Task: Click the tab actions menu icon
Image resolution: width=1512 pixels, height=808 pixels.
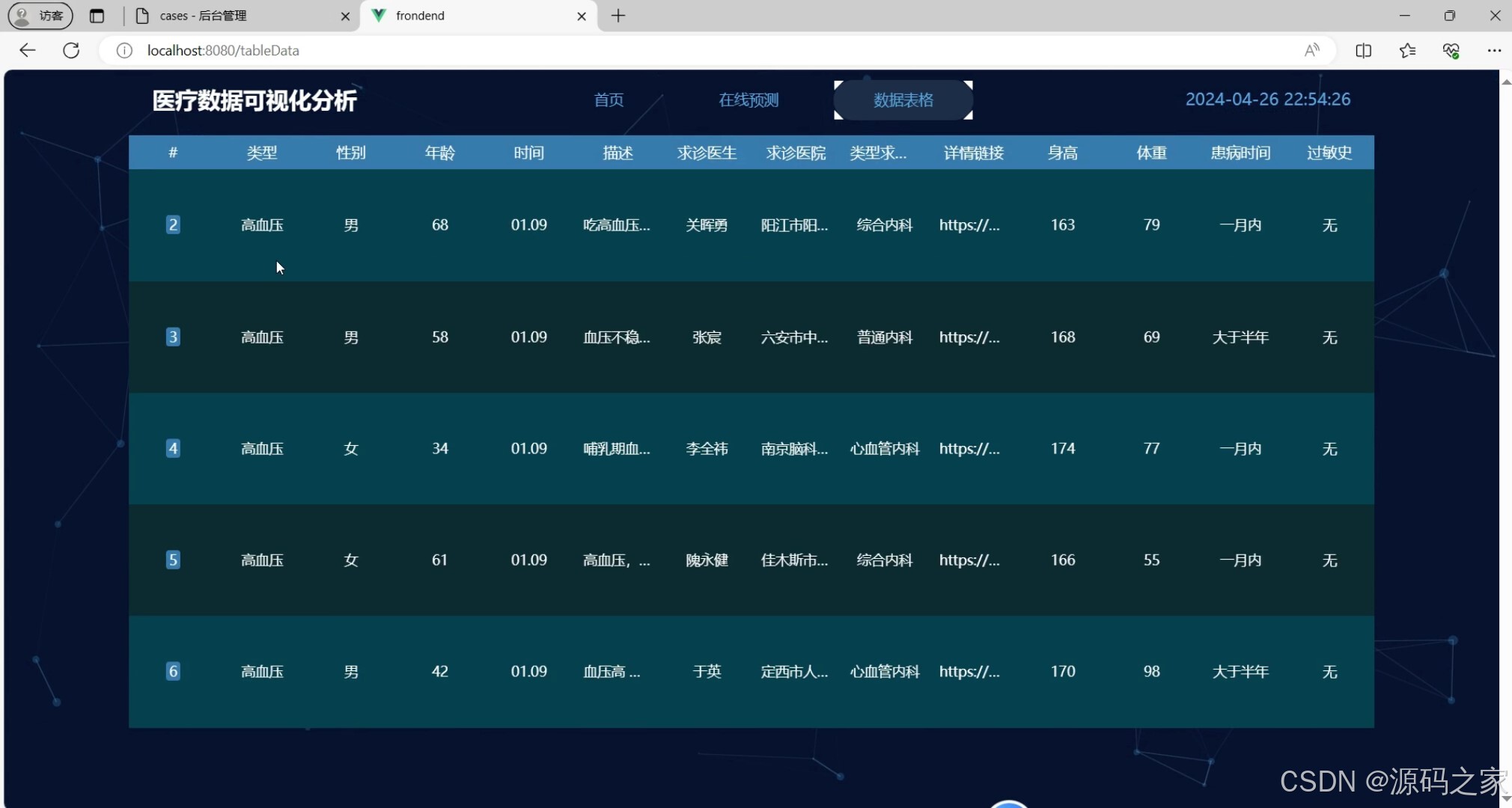Action: pyautogui.click(x=97, y=16)
